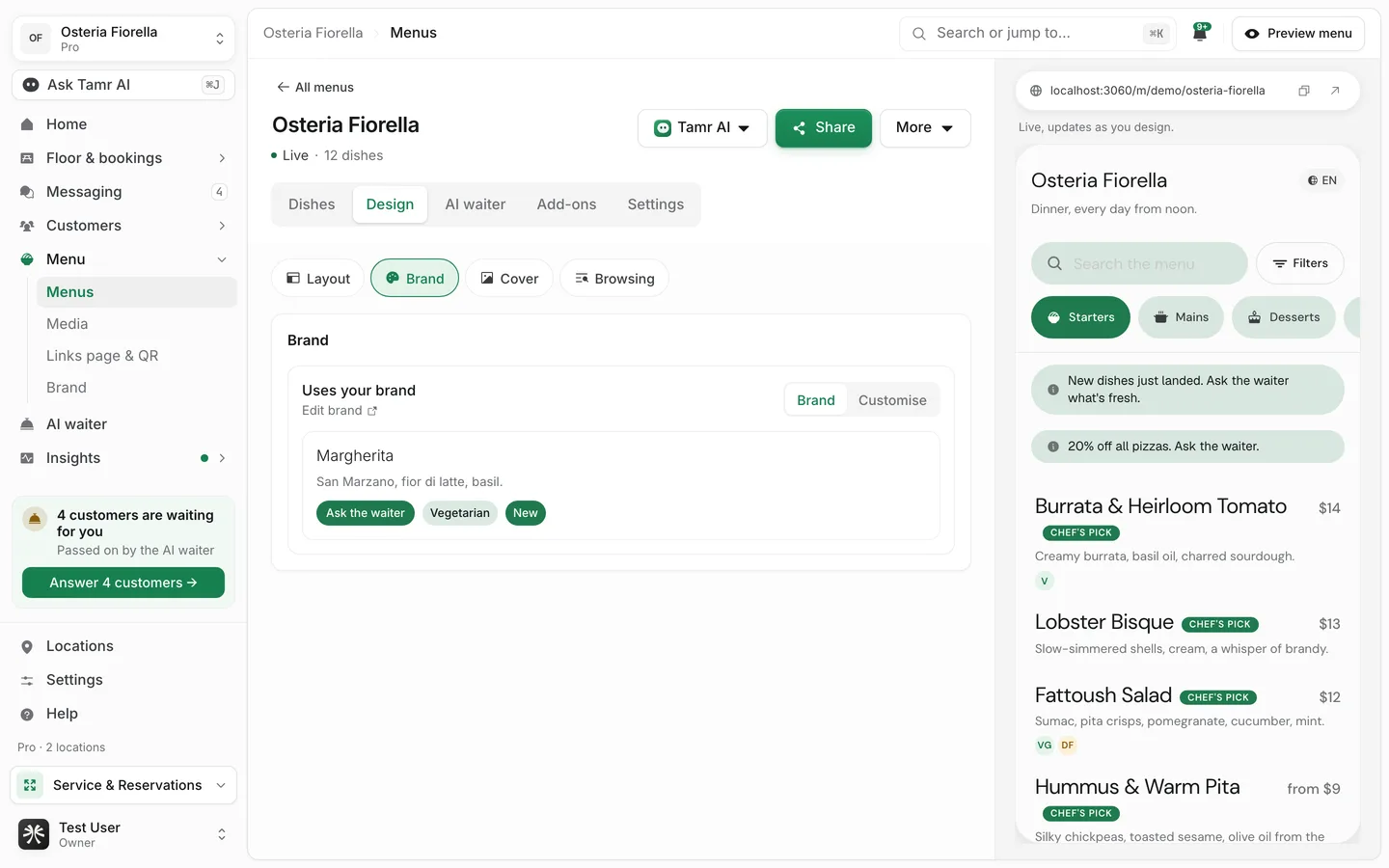Click the Share button

[x=824, y=128]
